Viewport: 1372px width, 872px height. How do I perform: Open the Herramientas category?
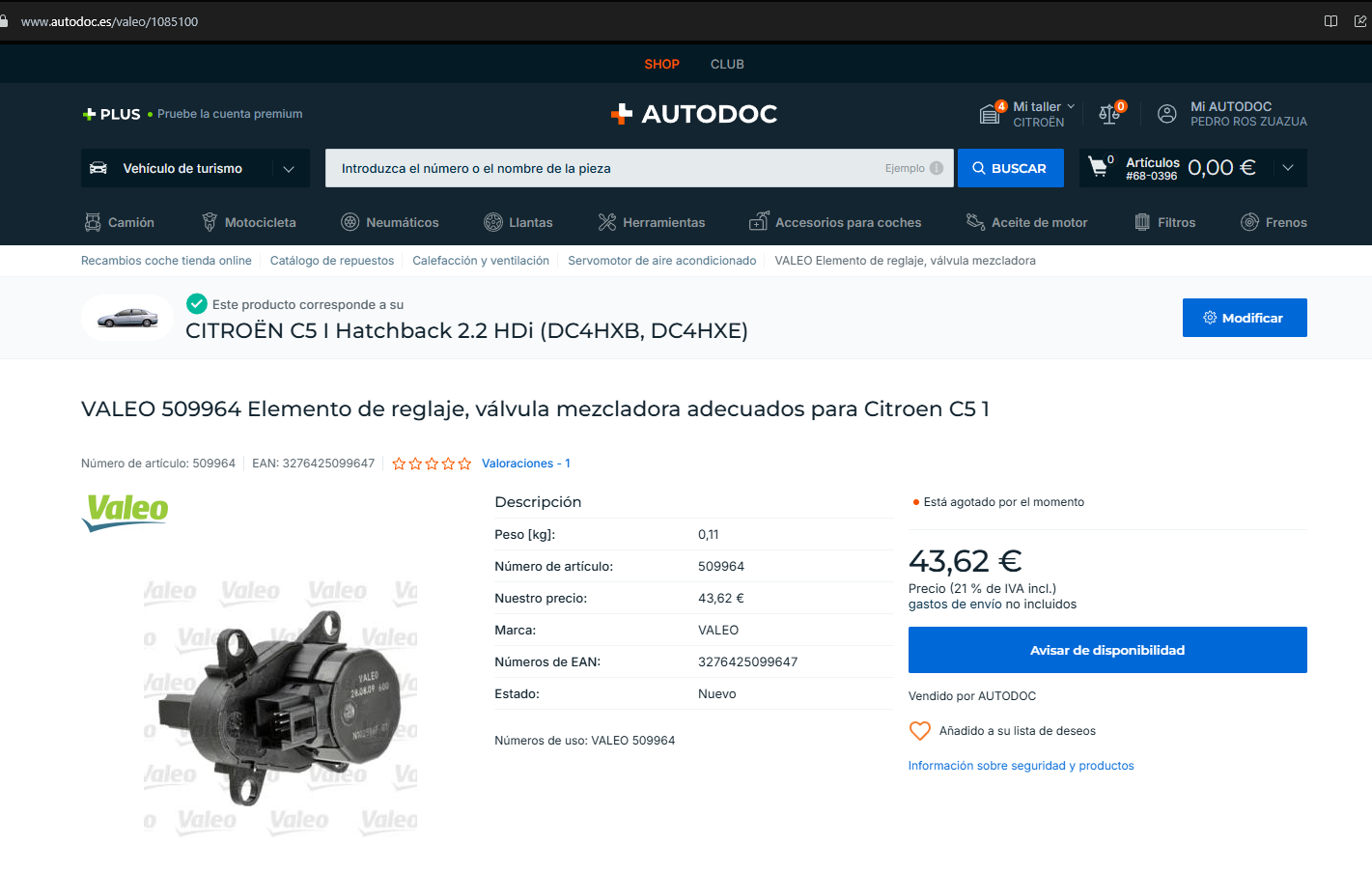point(652,222)
